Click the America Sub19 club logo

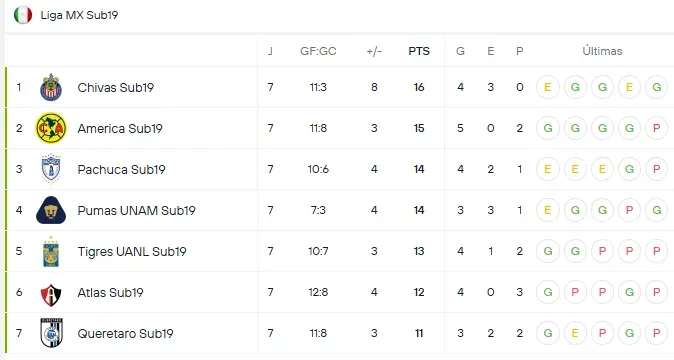pyautogui.click(x=51, y=128)
